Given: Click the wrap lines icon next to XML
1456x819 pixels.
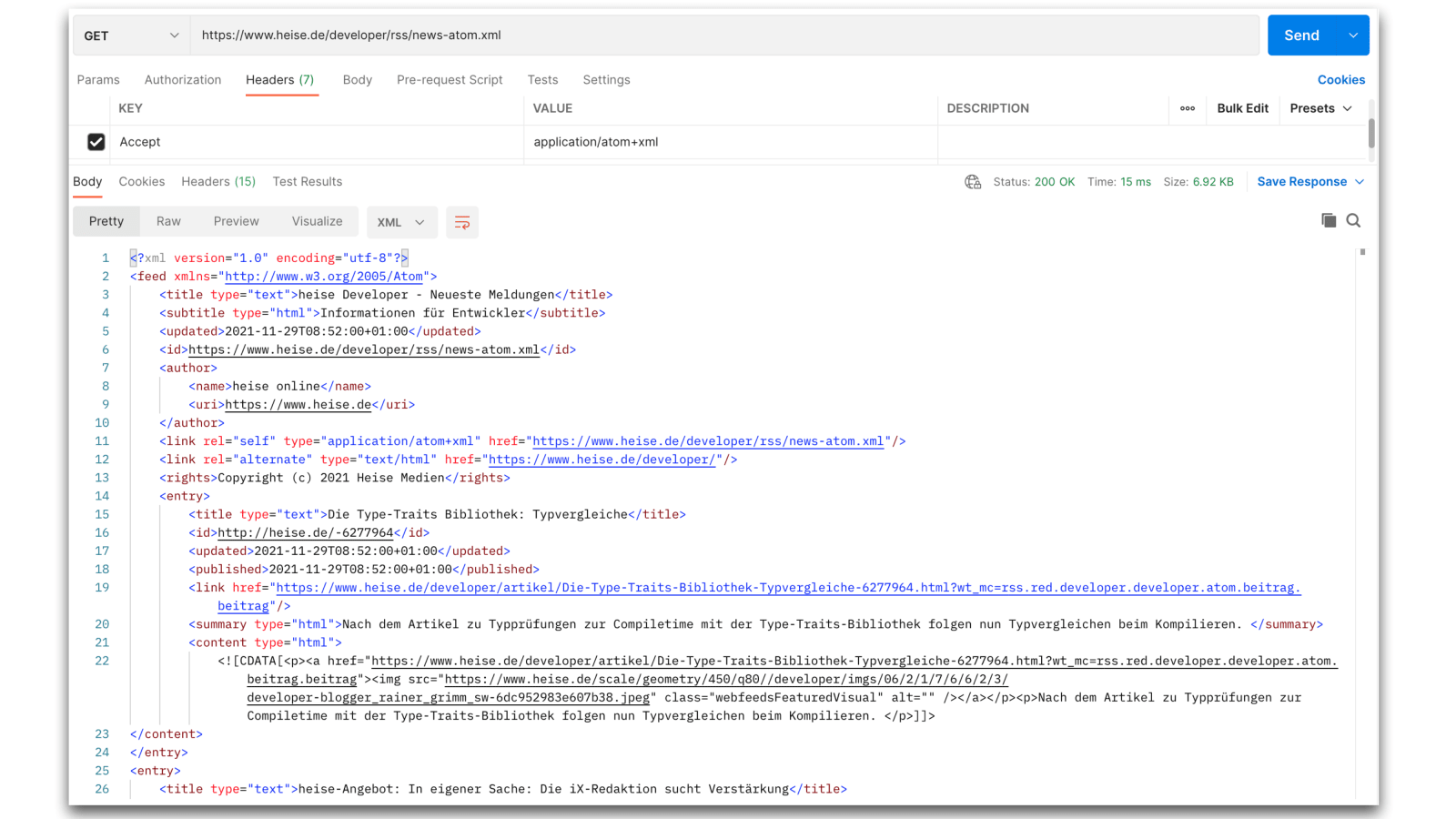Looking at the screenshot, I should [x=462, y=222].
